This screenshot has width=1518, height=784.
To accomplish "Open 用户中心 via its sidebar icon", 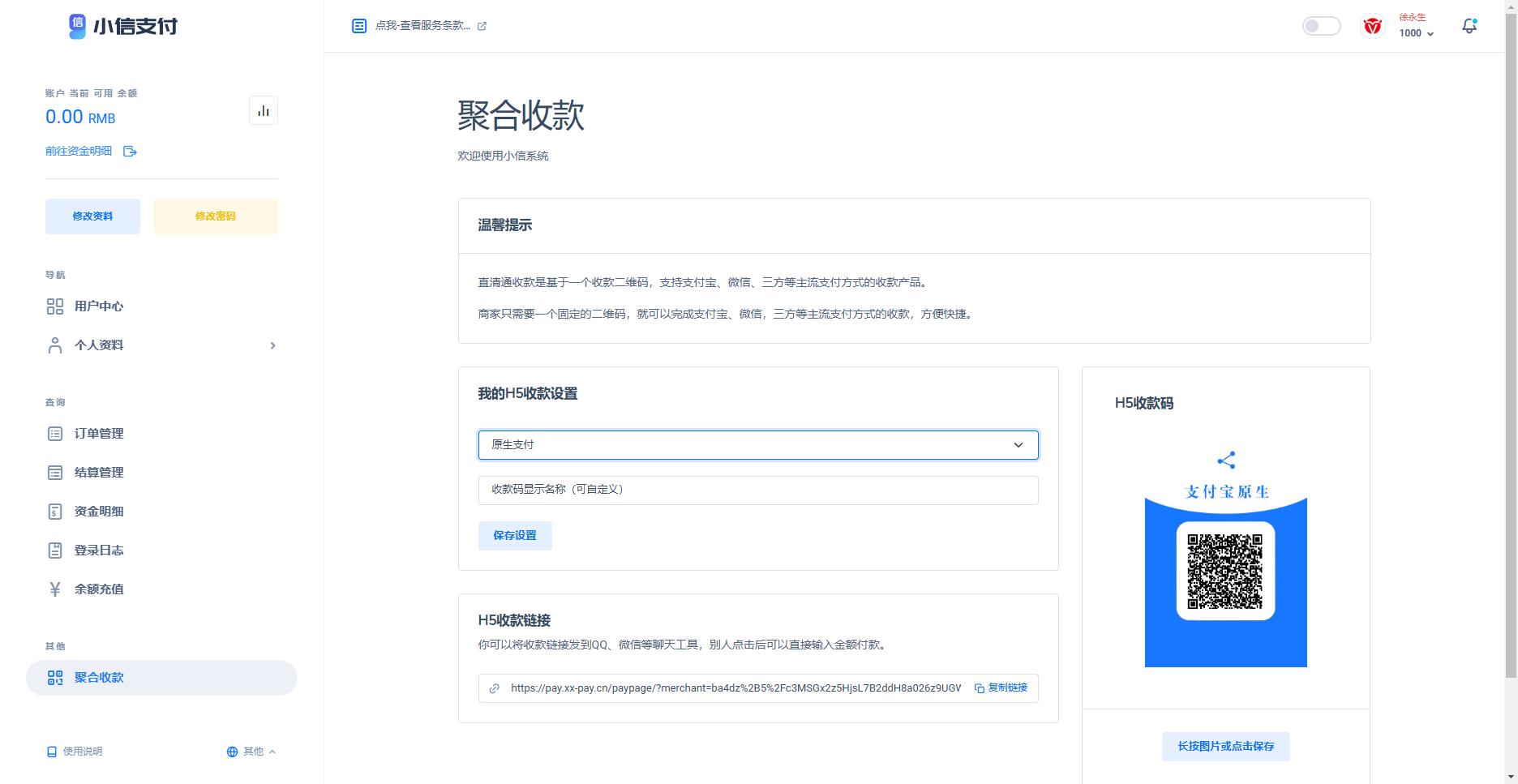I will [55, 306].
